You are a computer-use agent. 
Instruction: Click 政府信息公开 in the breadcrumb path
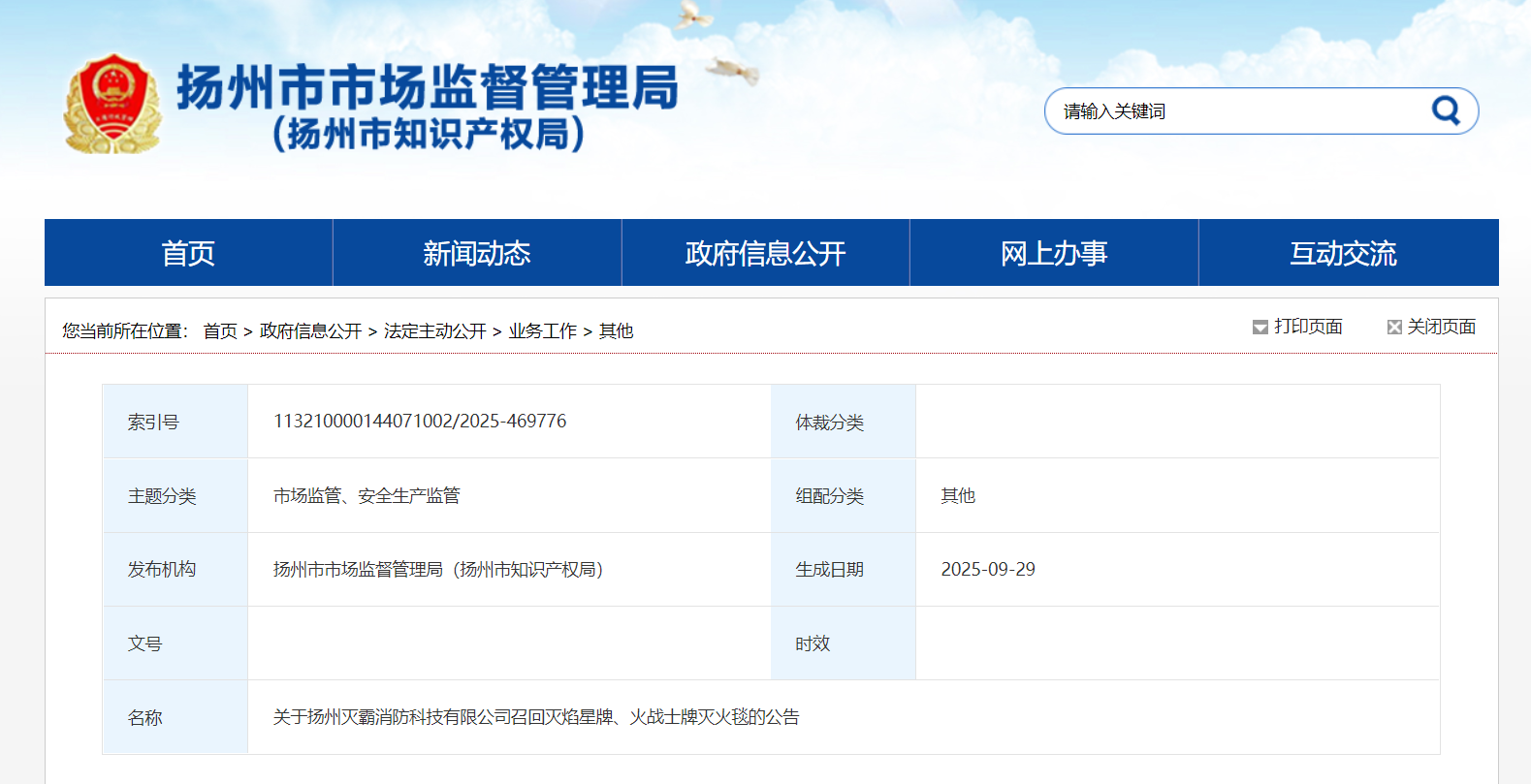[x=310, y=331]
